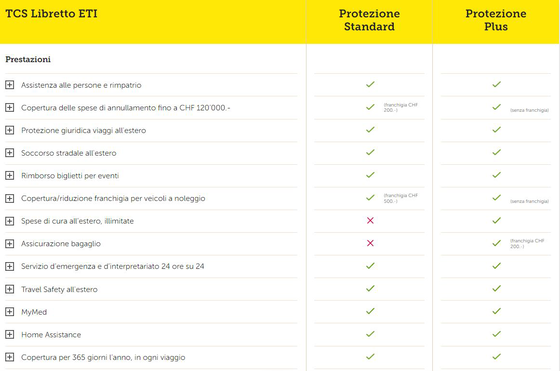560x371 pixels.
Task: Expand Copertura delle spese di annullamento row
Action: coord(10,107)
